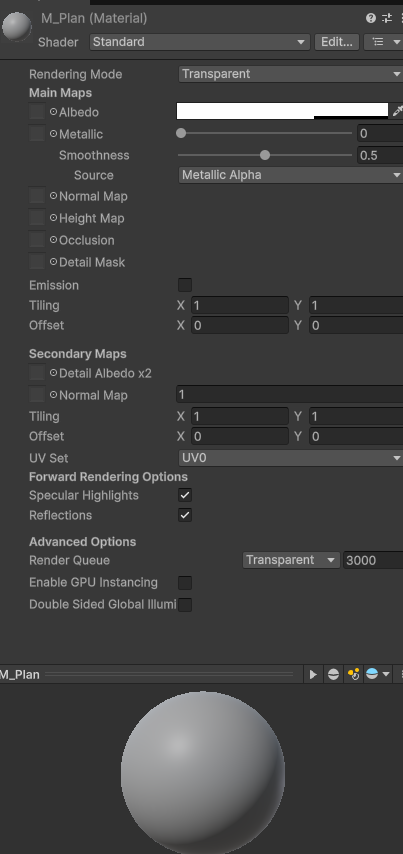The image size is (403, 854).
Task: Click the Smoothness slider handle
Action: (265, 155)
